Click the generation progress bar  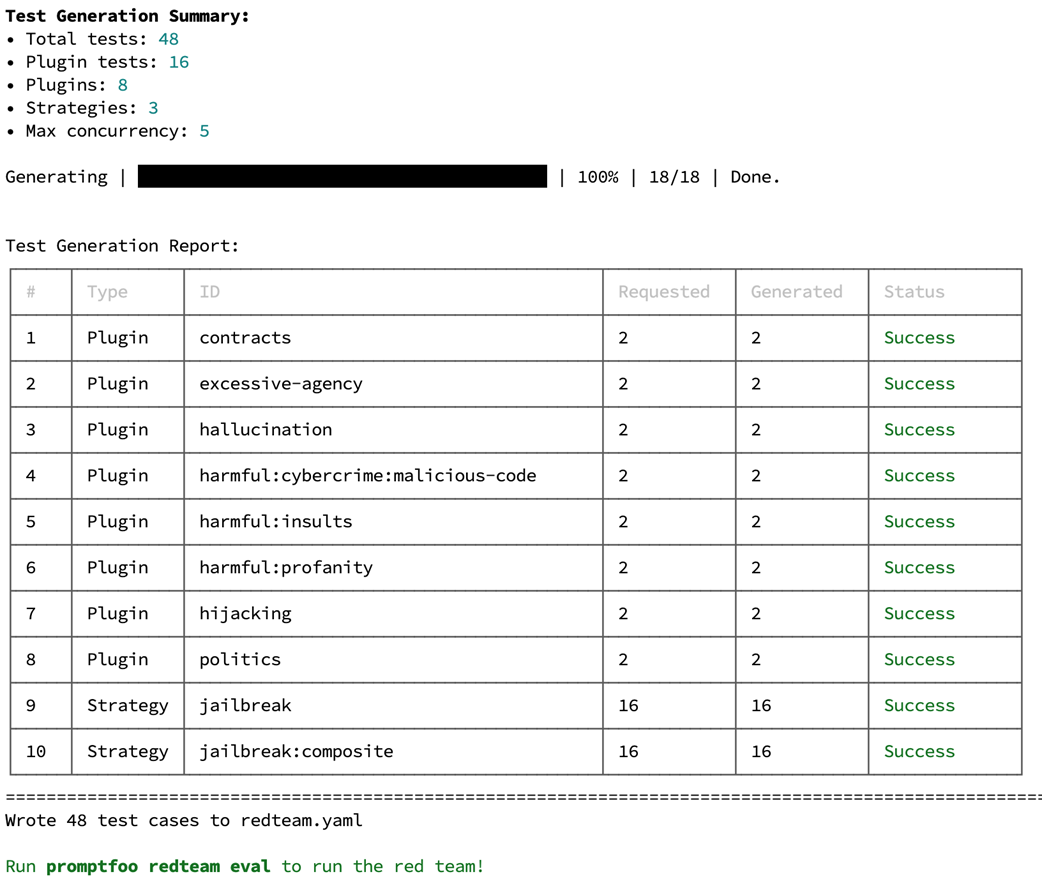[342, 177]
